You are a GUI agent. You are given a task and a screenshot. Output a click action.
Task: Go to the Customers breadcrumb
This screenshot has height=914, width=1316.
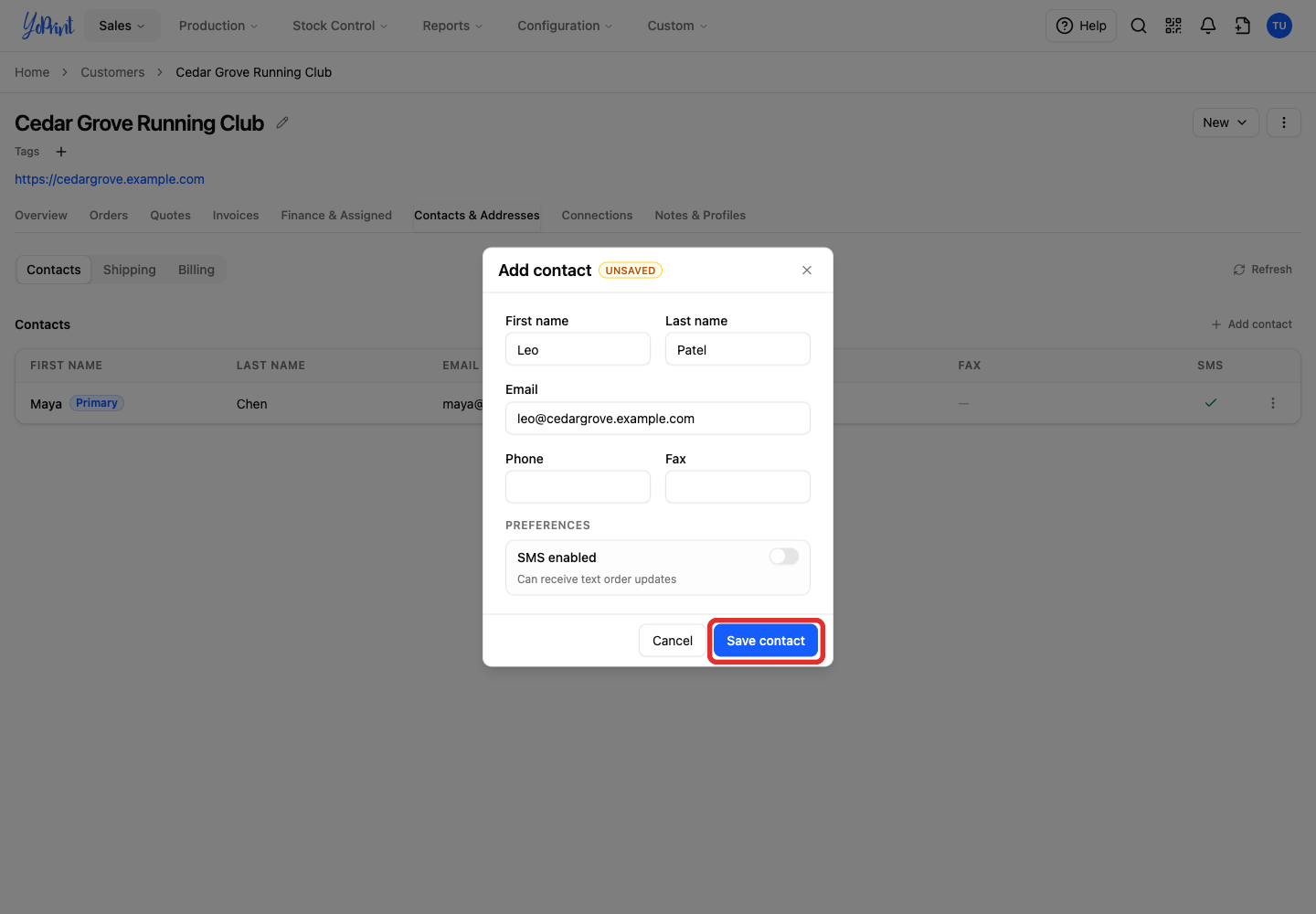point(112,72)
